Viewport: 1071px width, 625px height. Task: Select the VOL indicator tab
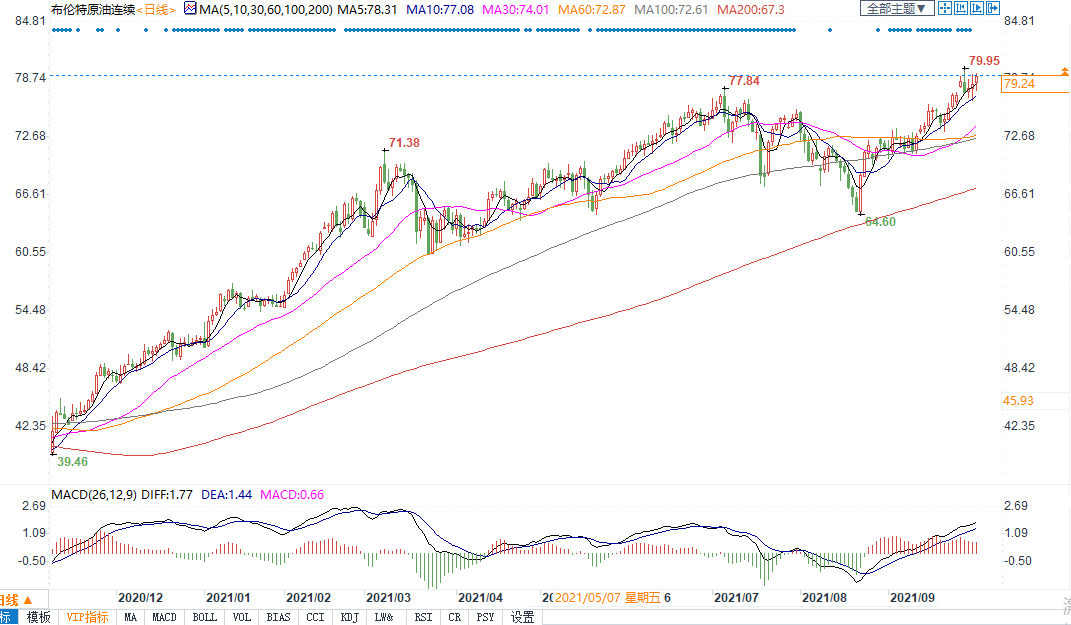[x=243, y=617]
